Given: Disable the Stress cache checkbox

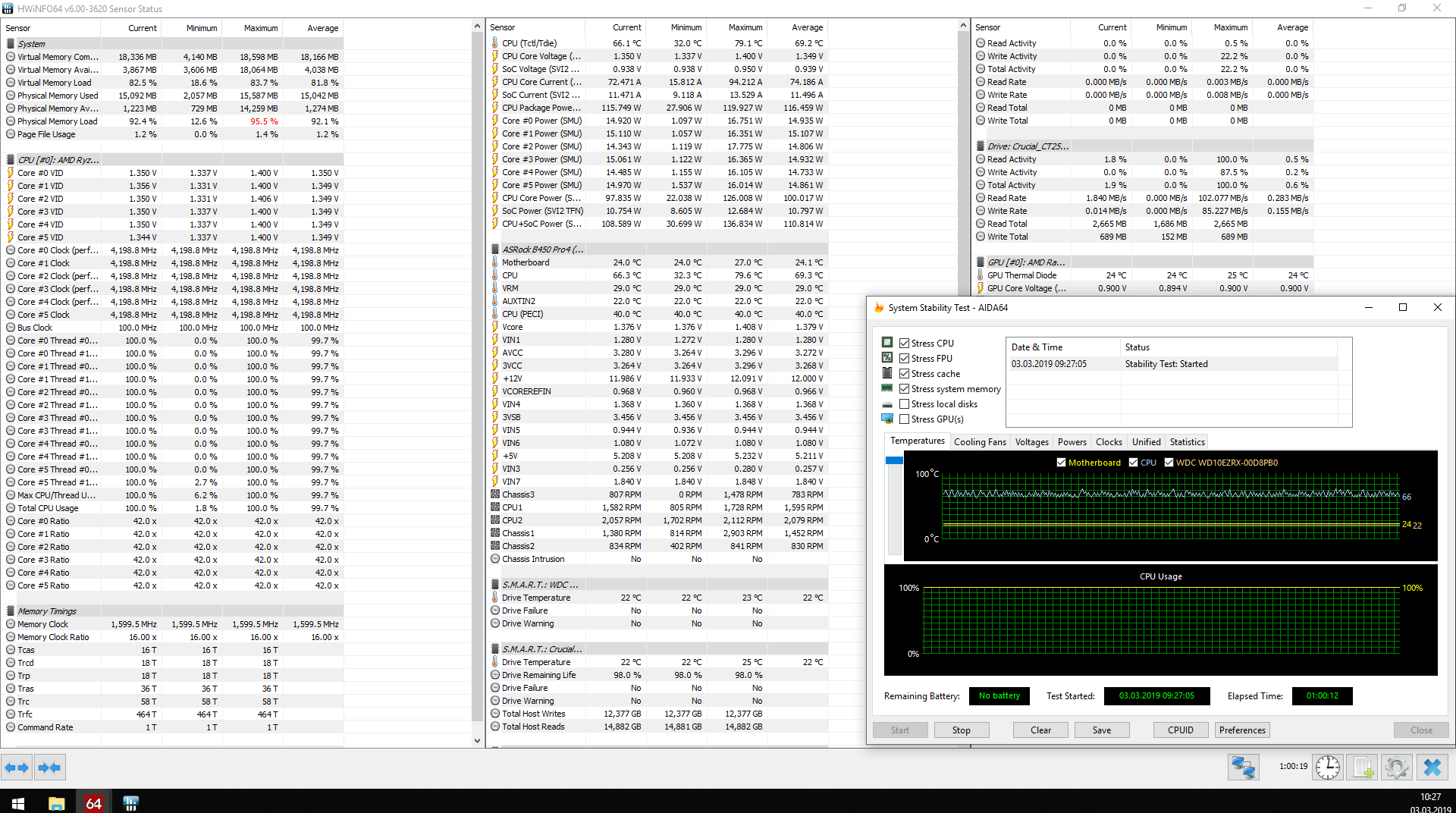Looking at the screenshot, I should 904,374.
